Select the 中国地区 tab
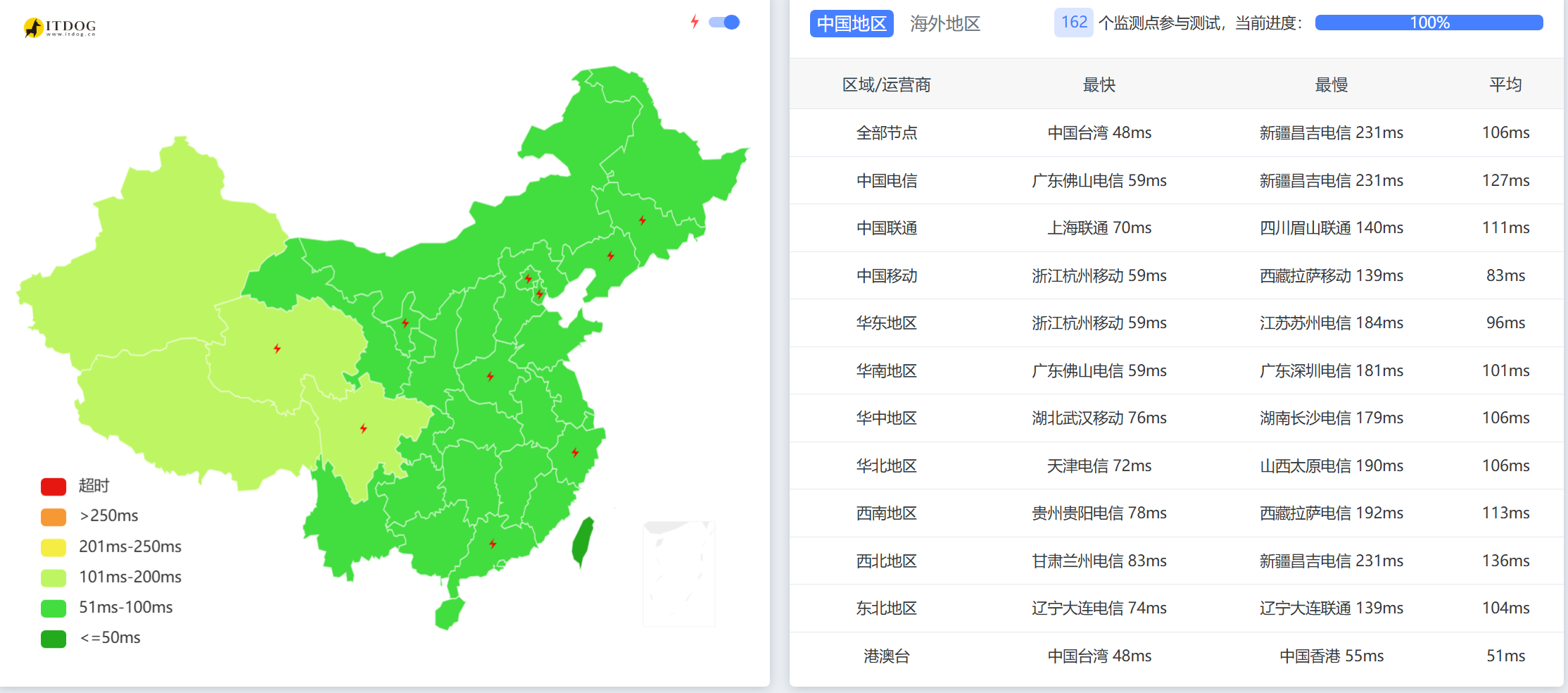This screenshot has width=1568, height=693. (852, 23)
